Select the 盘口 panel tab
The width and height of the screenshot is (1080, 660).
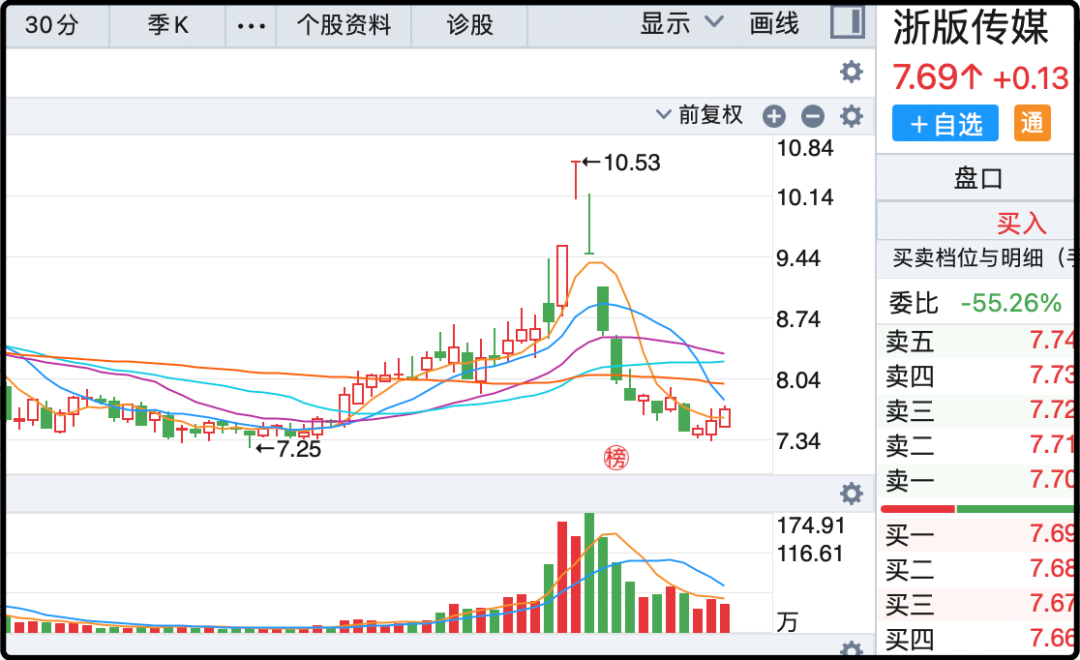click(x=977, y=179)
